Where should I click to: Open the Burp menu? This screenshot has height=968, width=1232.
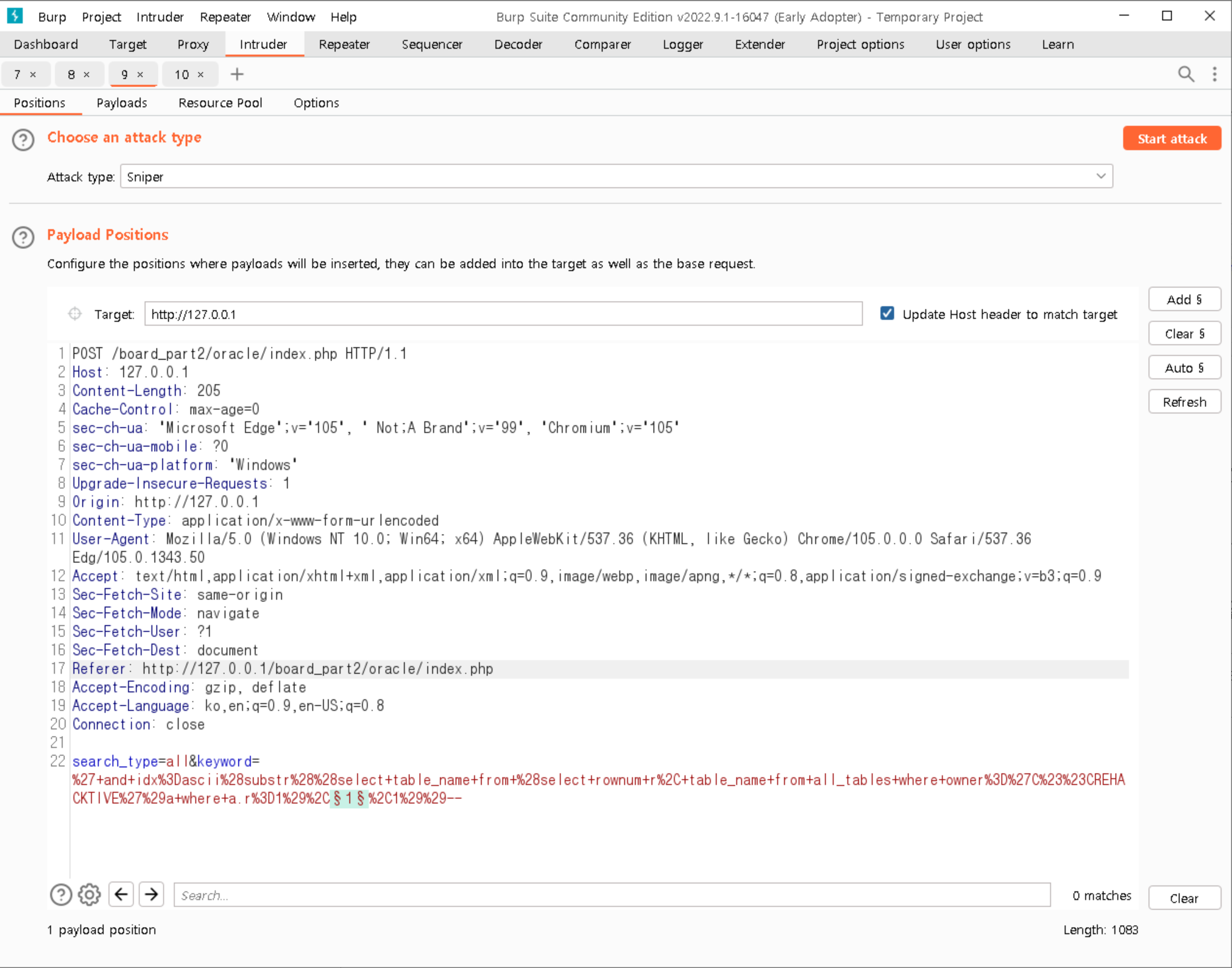[x=52, y=17]
